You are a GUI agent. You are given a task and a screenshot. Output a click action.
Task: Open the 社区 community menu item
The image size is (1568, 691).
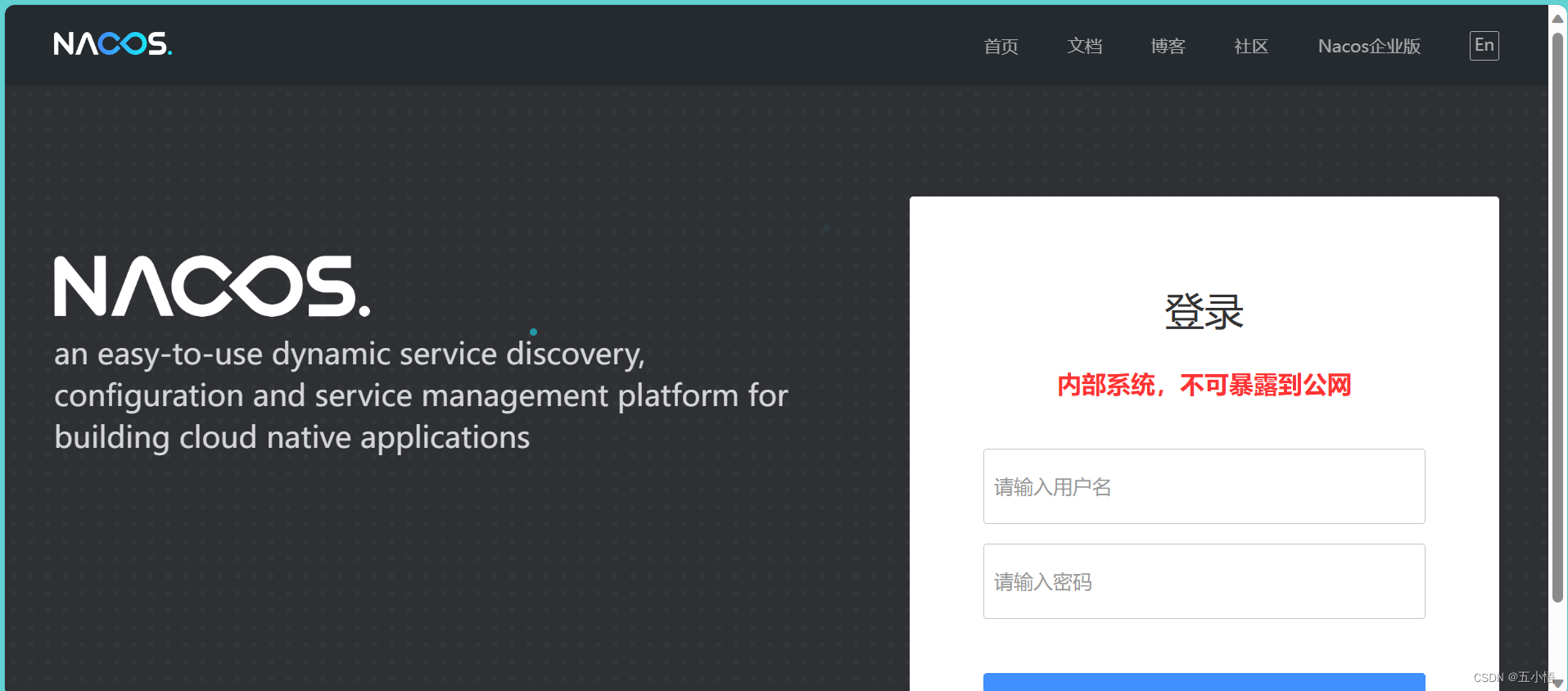(1251, 46)
